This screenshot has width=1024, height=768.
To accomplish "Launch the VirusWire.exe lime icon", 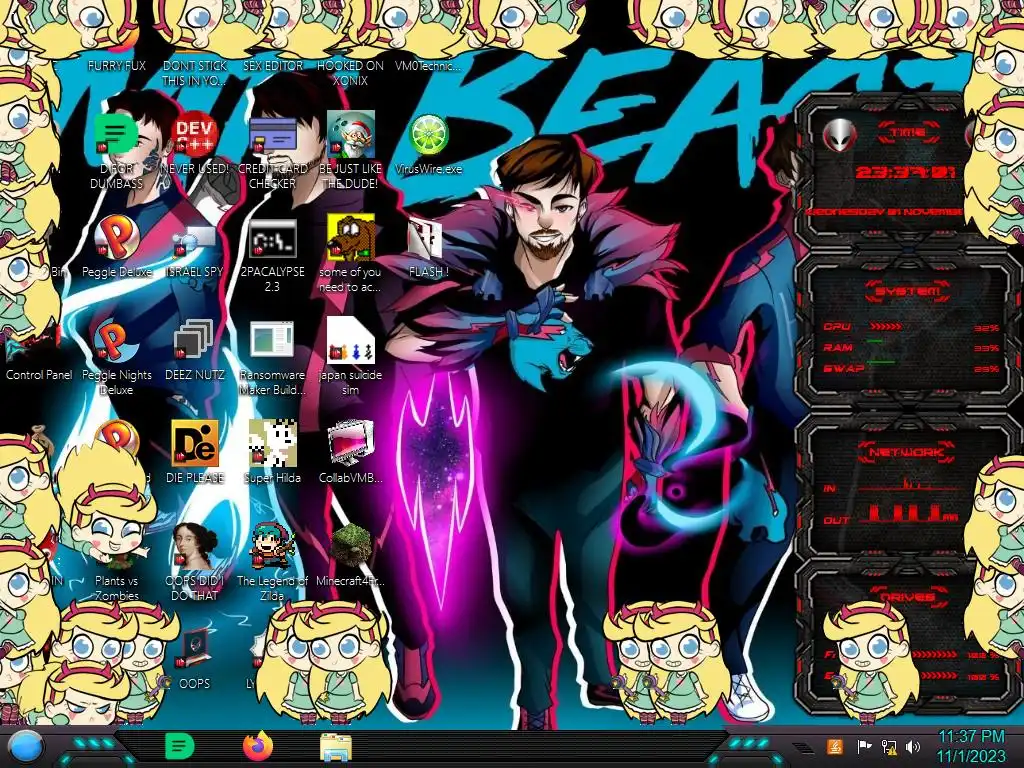I will [428, 135].
